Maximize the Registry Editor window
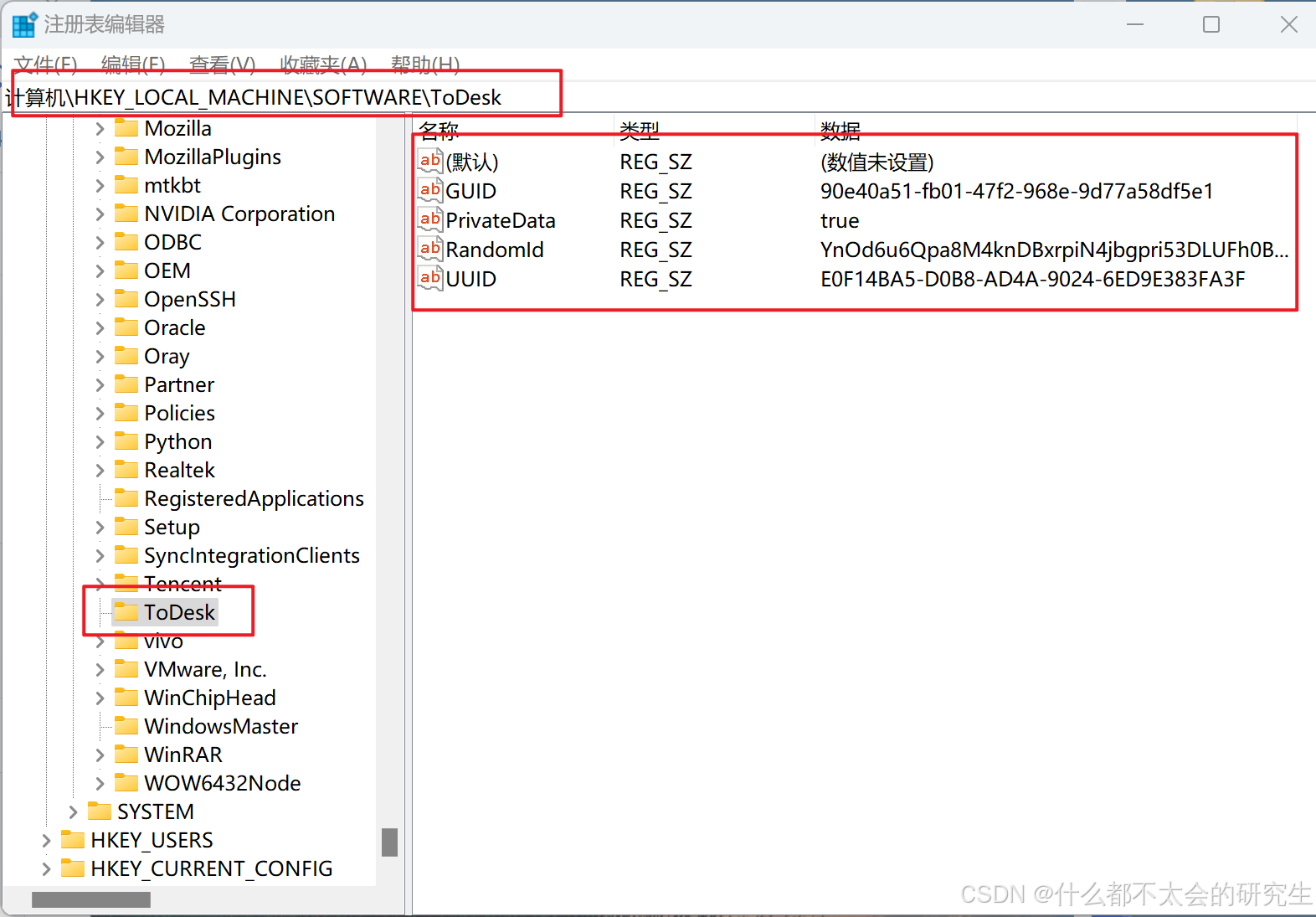1316x917 pixels. coord(1211,24)
